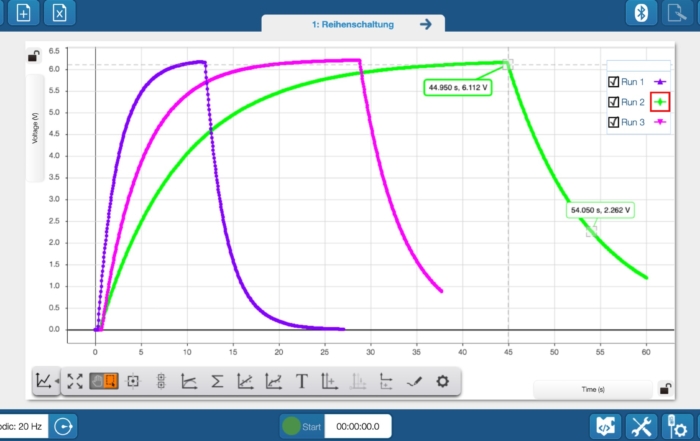Open graph properties gear icon
Image resolution: width=700 pixels, height=441 pixels.
pyautogui.click(x=443, y=381)
